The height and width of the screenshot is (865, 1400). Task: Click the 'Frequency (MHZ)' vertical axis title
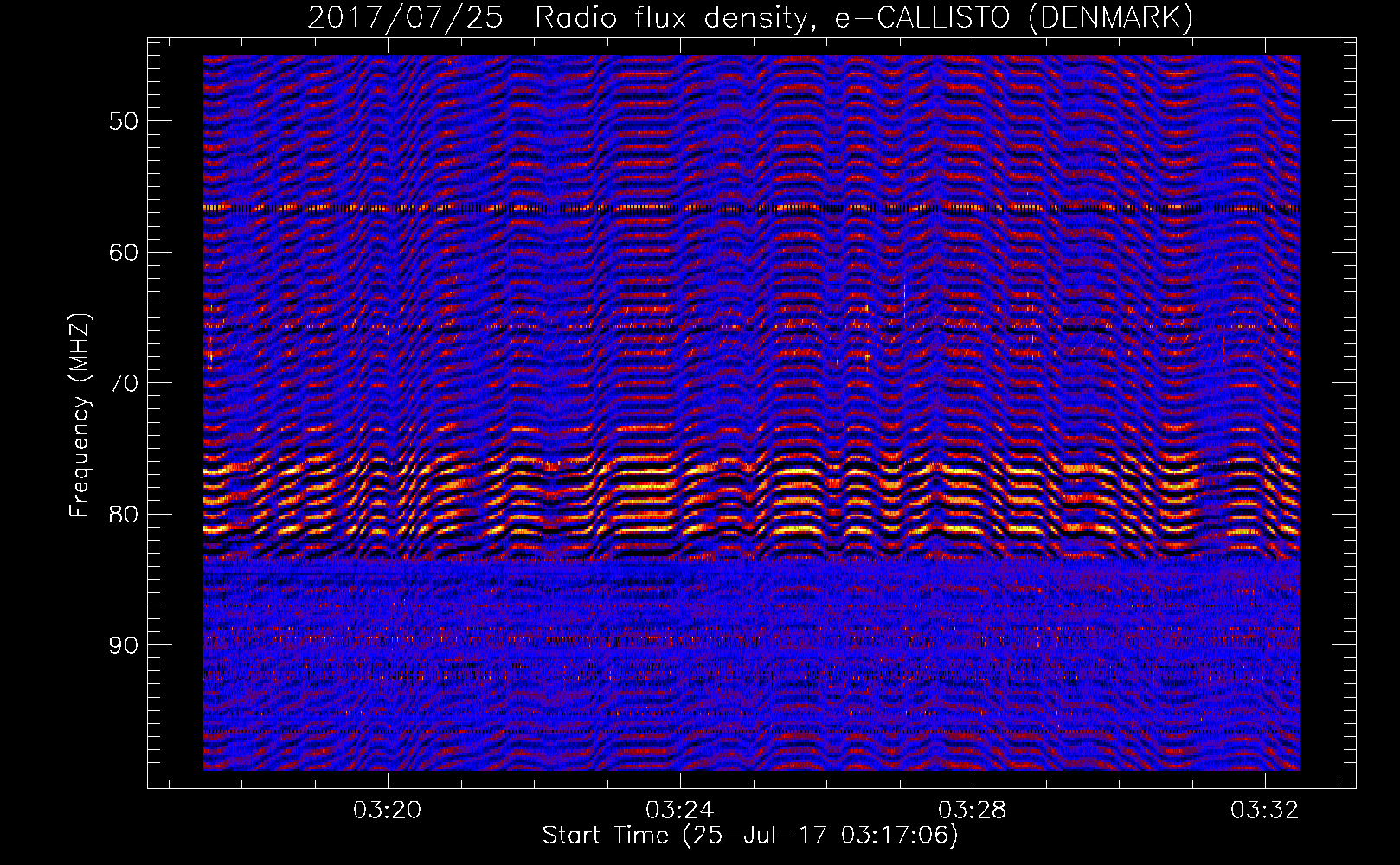pyautogui.click(x=80, y=415)
